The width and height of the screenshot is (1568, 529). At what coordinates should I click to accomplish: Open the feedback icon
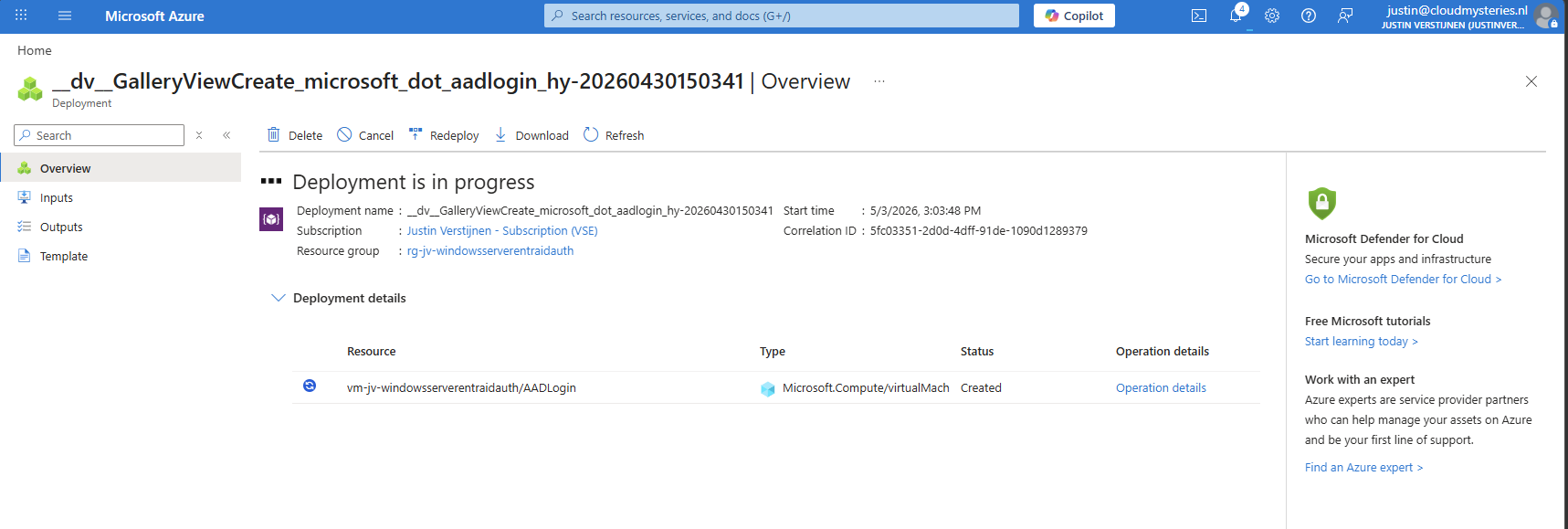1345,16
